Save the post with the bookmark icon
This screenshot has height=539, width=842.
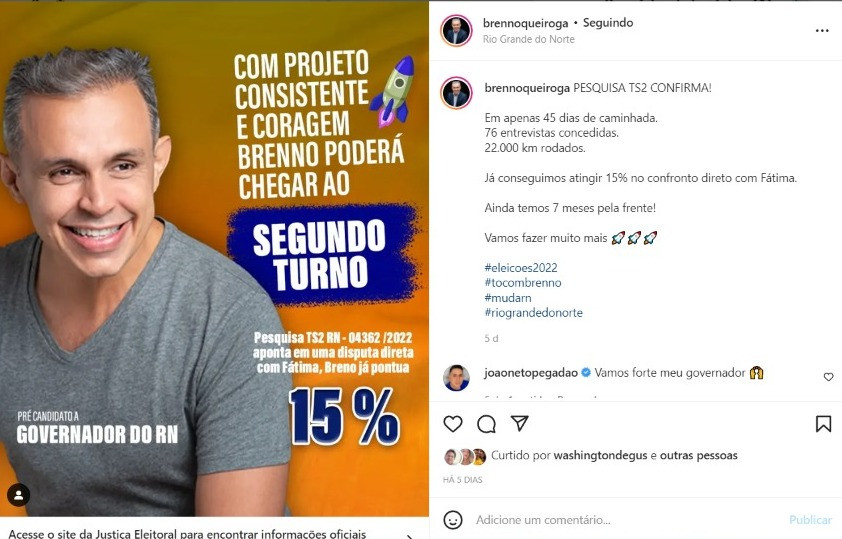[823, 424]
